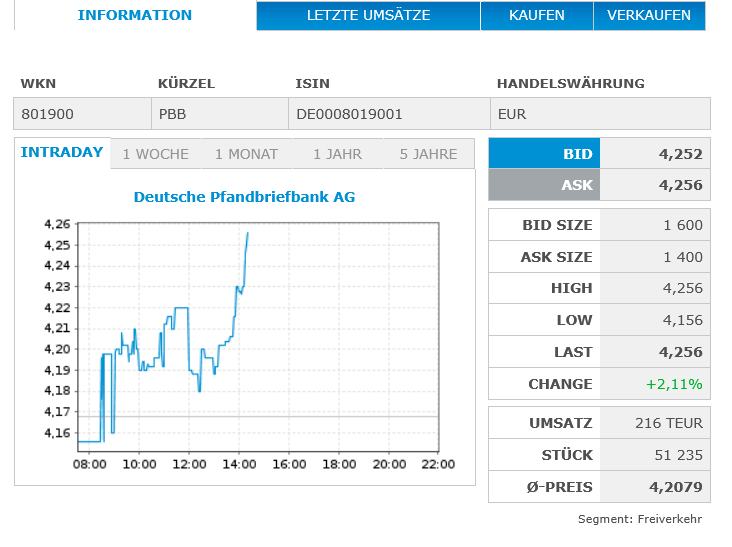Switch to LETZTE UMSÄTZE tab
The height and width of the screenshot is (547, 732).
[368, 16]
